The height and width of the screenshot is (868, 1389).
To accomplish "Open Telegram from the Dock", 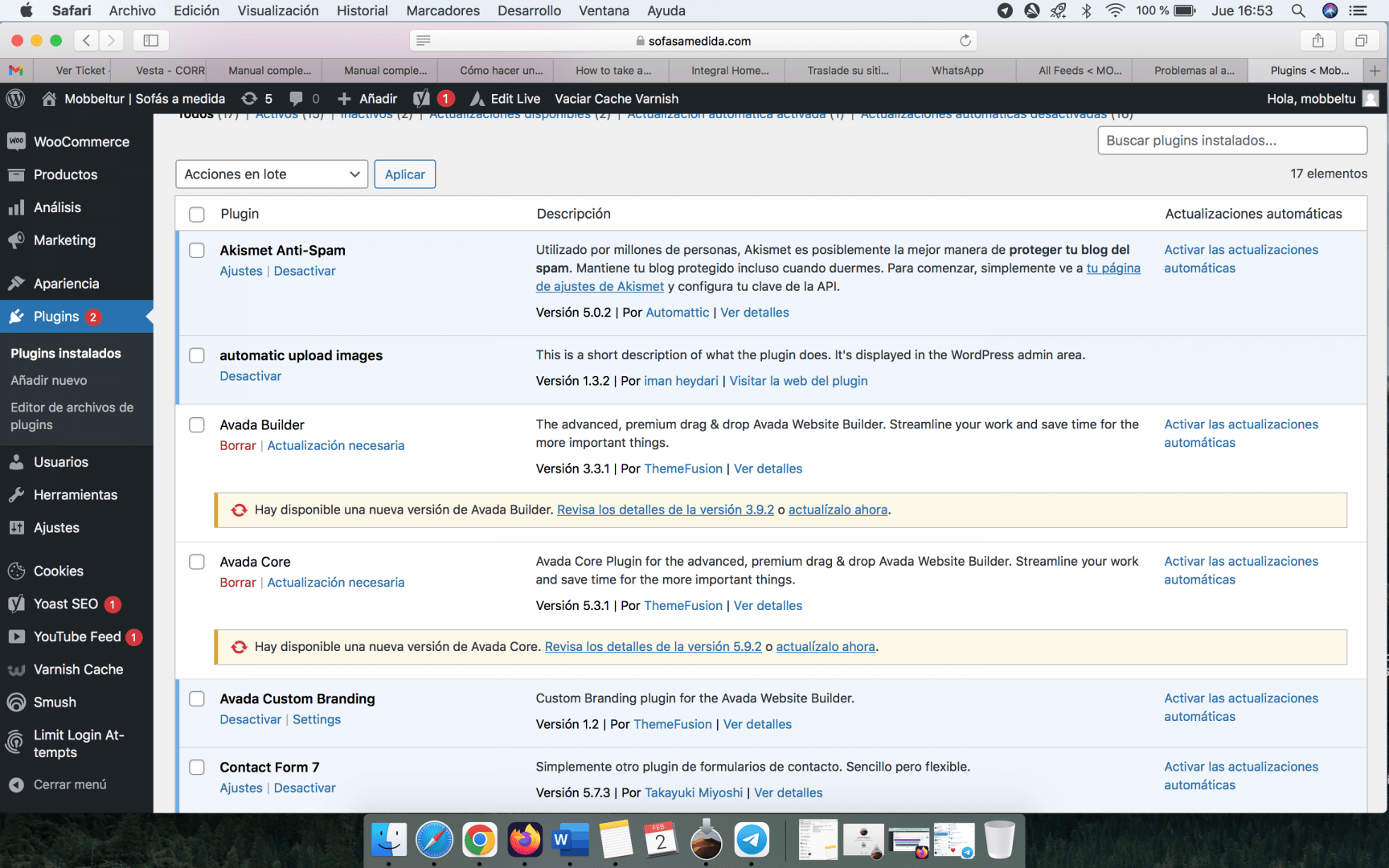I will click(x=752, y=841).
